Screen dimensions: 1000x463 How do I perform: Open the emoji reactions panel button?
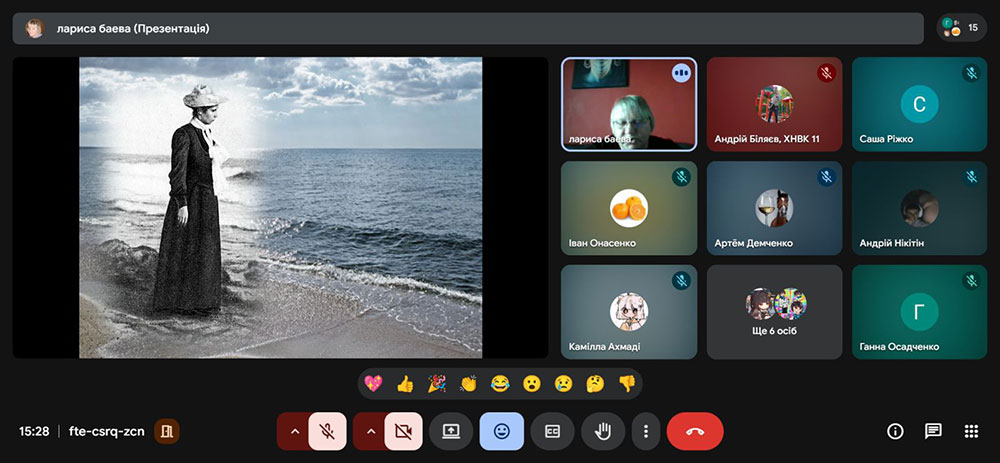pos(501,431)
